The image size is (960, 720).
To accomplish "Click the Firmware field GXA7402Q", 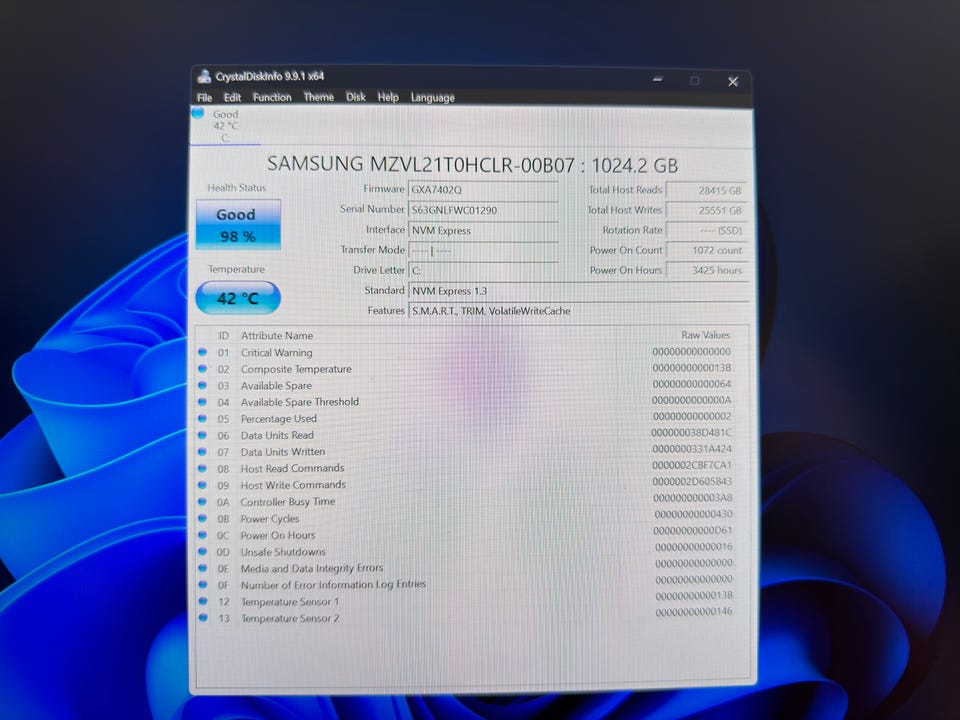I will pyautogui.click(x=483, y=190).
